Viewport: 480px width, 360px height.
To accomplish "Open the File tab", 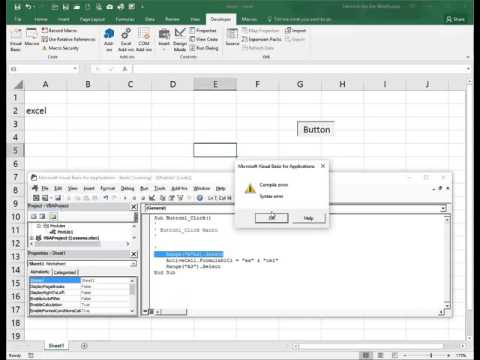I will click(x=18, y=19).
